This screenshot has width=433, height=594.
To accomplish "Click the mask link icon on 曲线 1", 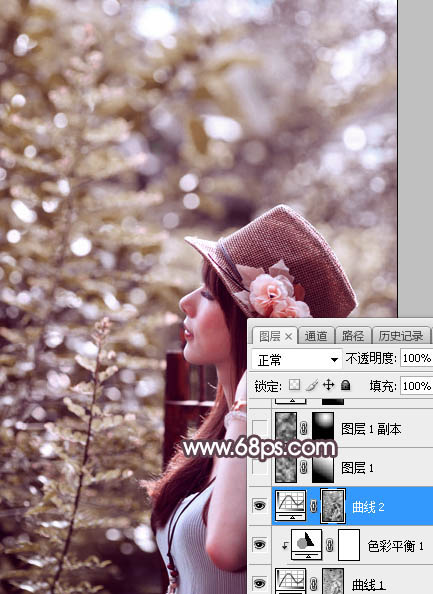I will pyautogui.click(x=313, y=583).
